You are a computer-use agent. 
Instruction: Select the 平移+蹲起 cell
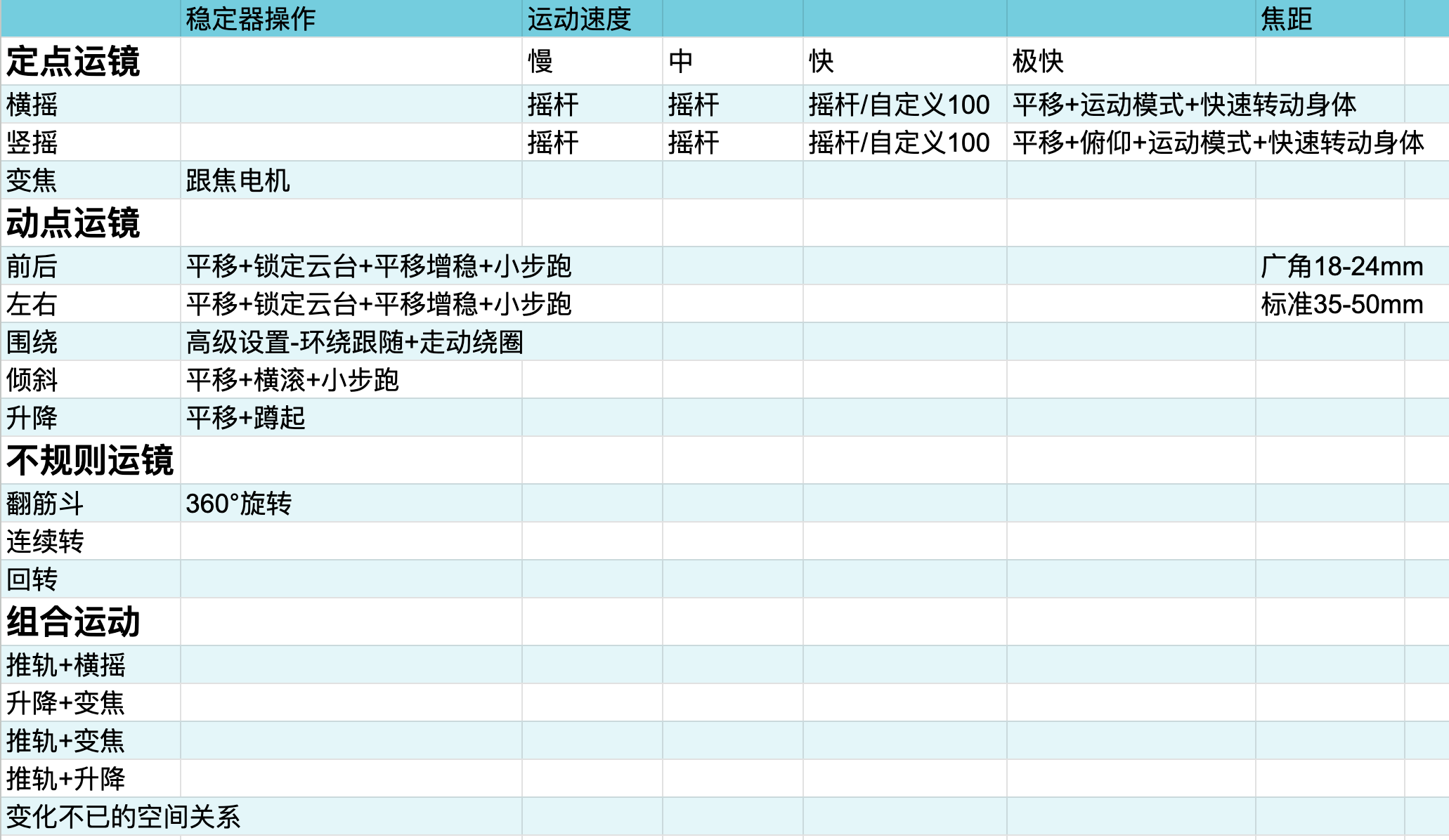pos(351,418)
